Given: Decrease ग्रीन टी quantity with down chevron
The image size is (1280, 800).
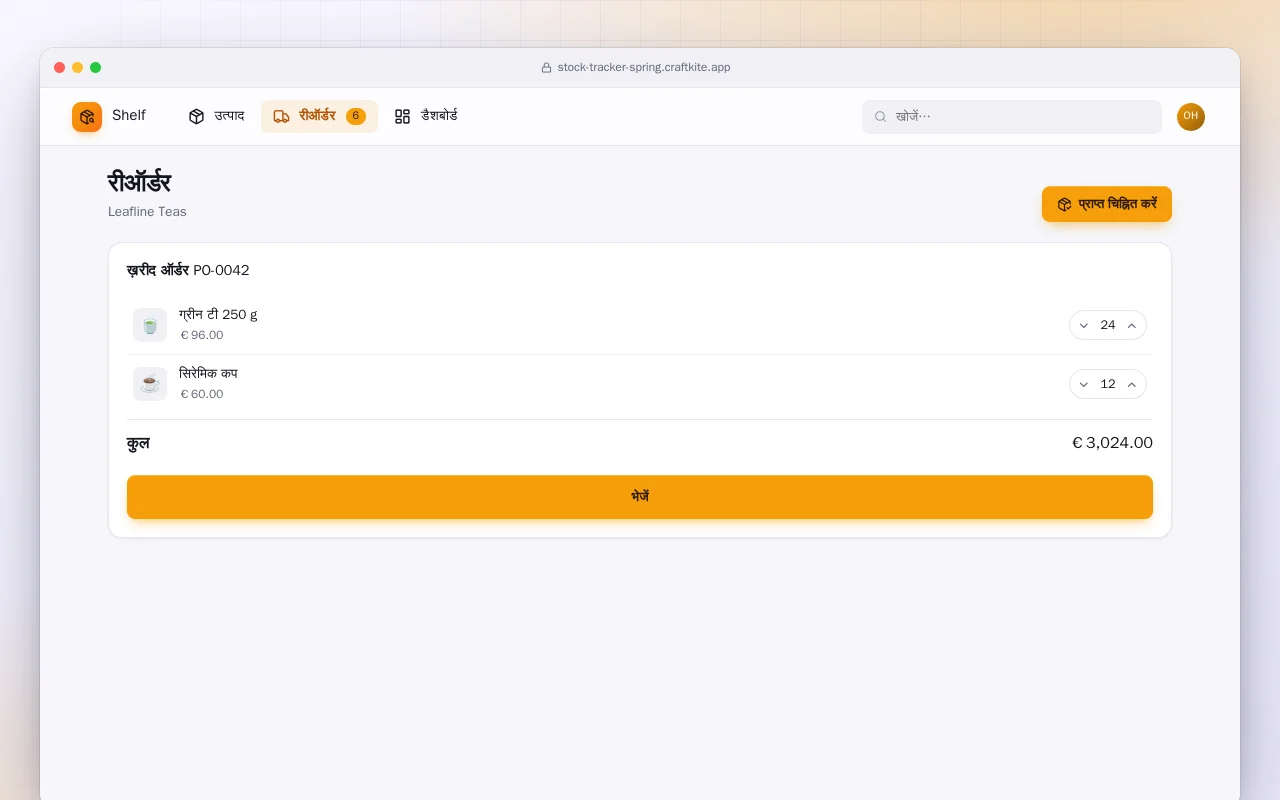Looking at the screenshot, I should point(1084,325).
